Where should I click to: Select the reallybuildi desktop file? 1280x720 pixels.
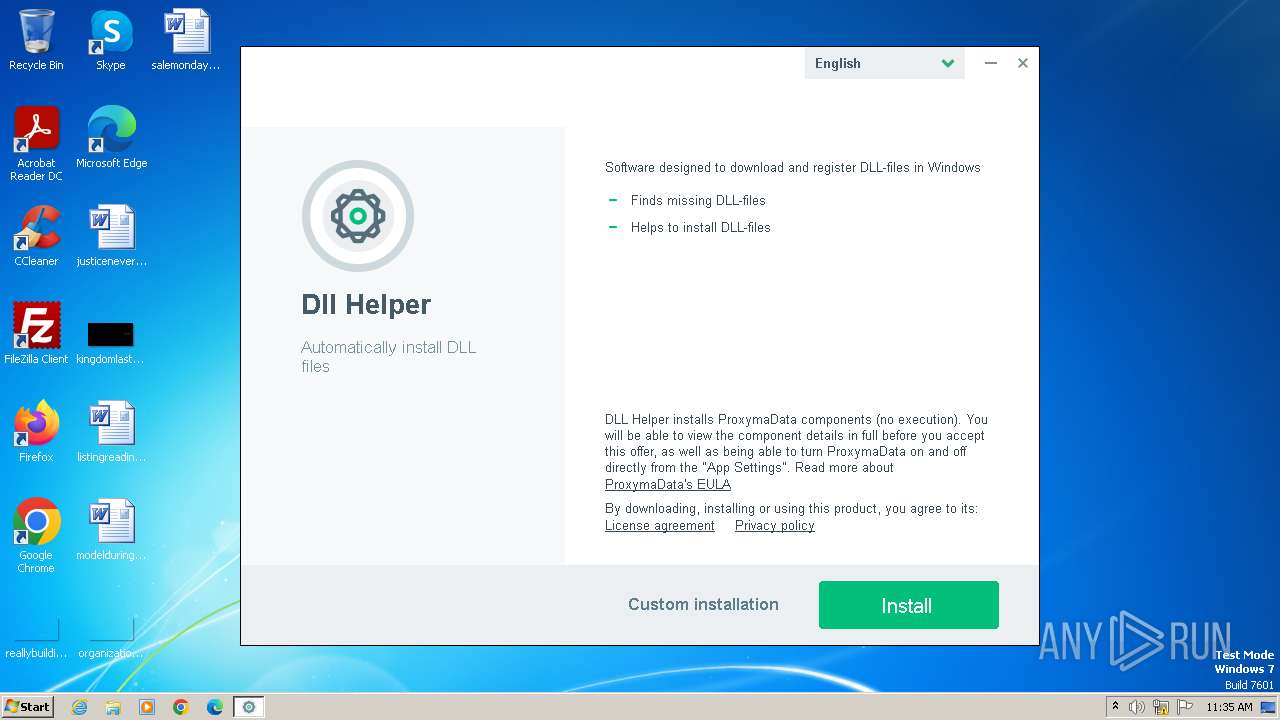pyautogui.click(x=36, y=639)
